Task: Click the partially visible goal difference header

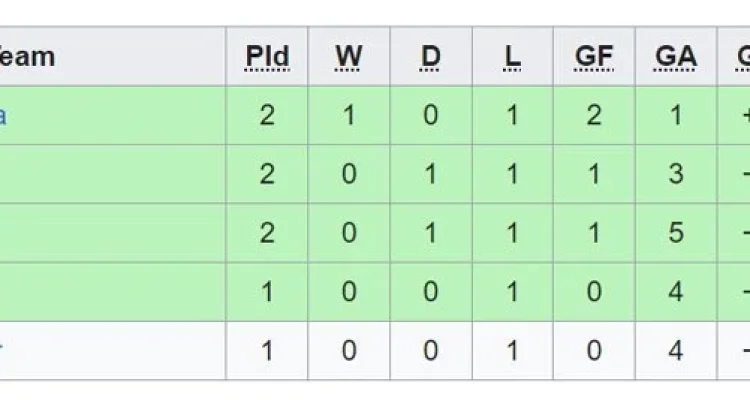Action: pyautogui.click(x=743, y=56)
